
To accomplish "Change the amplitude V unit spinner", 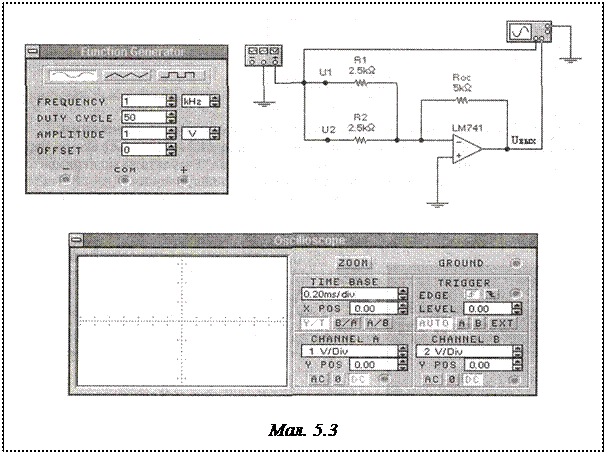I will click(215, 134).
